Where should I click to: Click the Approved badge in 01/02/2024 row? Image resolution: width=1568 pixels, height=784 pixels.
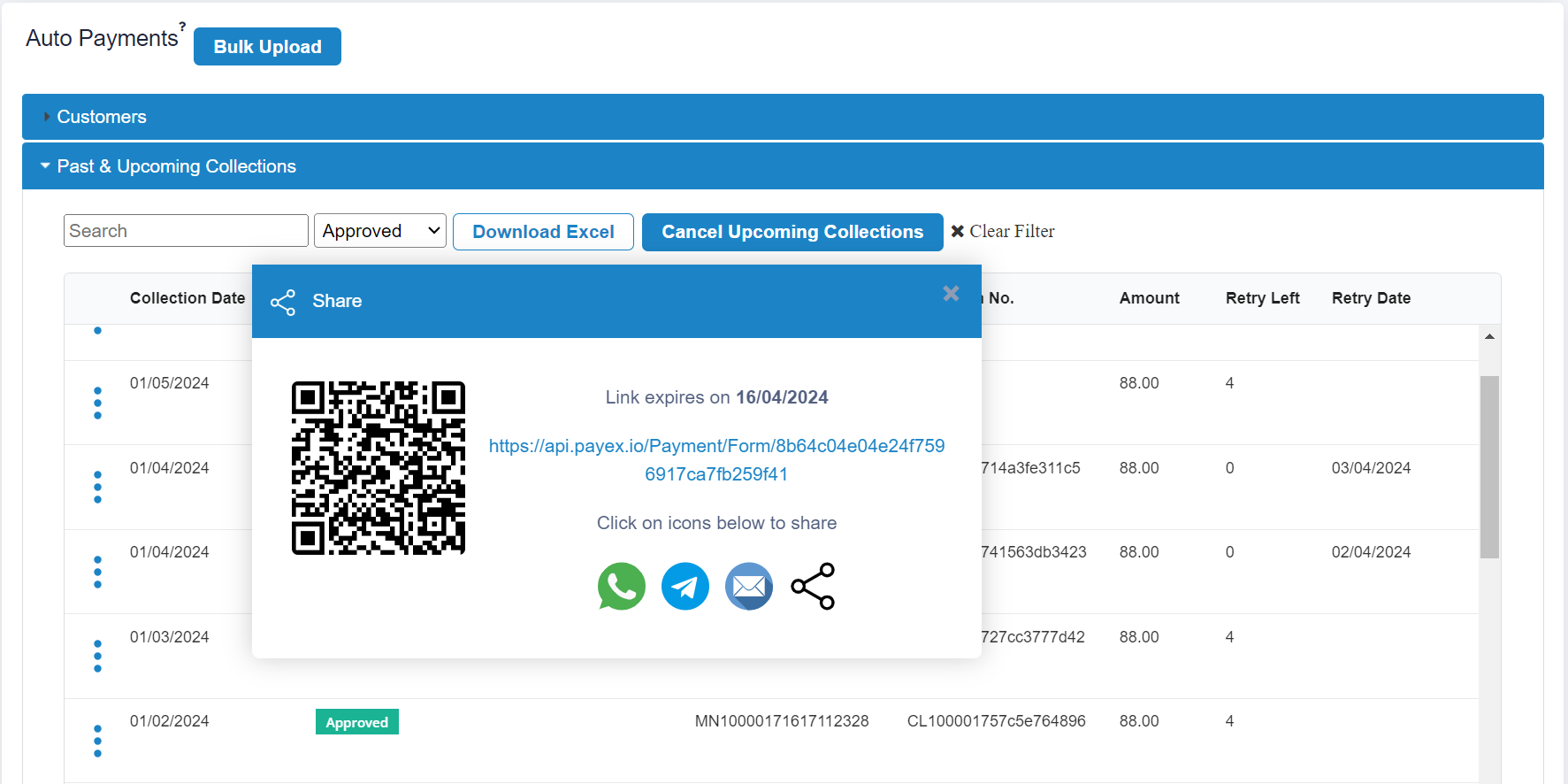[357, 722]
